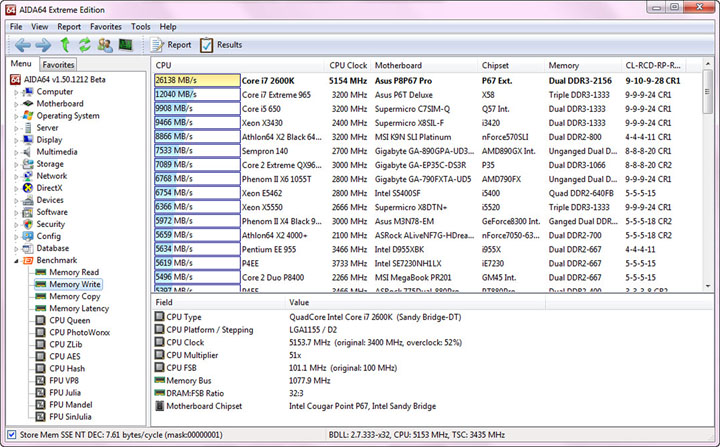Open the Tools menu

(141, 27)
